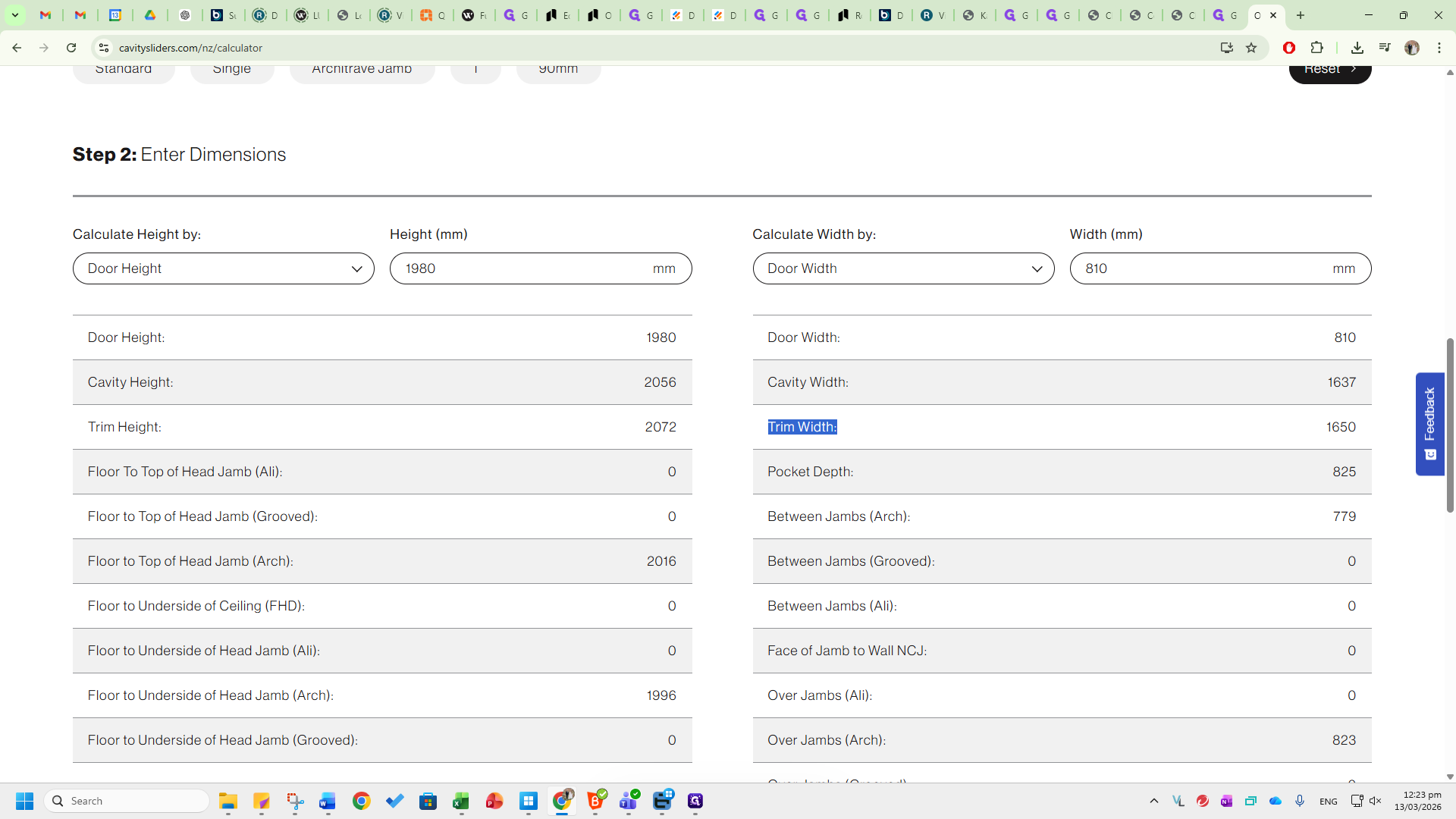This screenshot has width=1456, height=819.
Task: Click the install app icon in address bar
Action: (x=1226, y=48)
